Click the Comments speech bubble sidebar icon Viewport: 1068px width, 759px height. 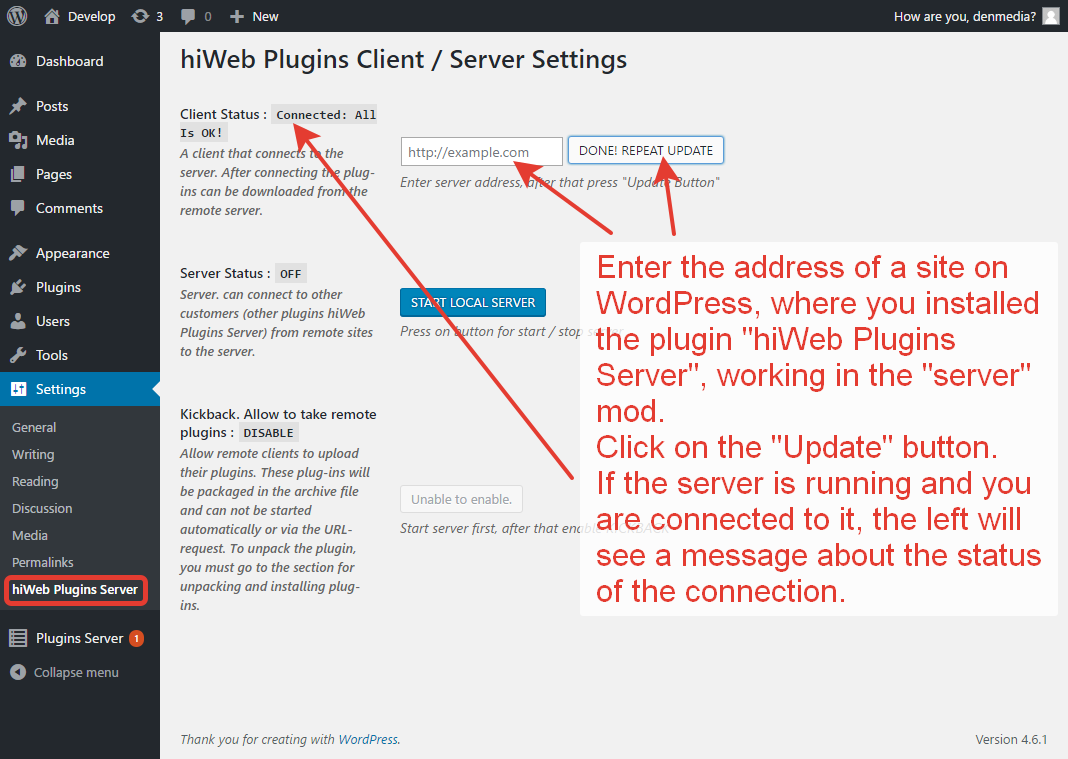coord(18,208)
